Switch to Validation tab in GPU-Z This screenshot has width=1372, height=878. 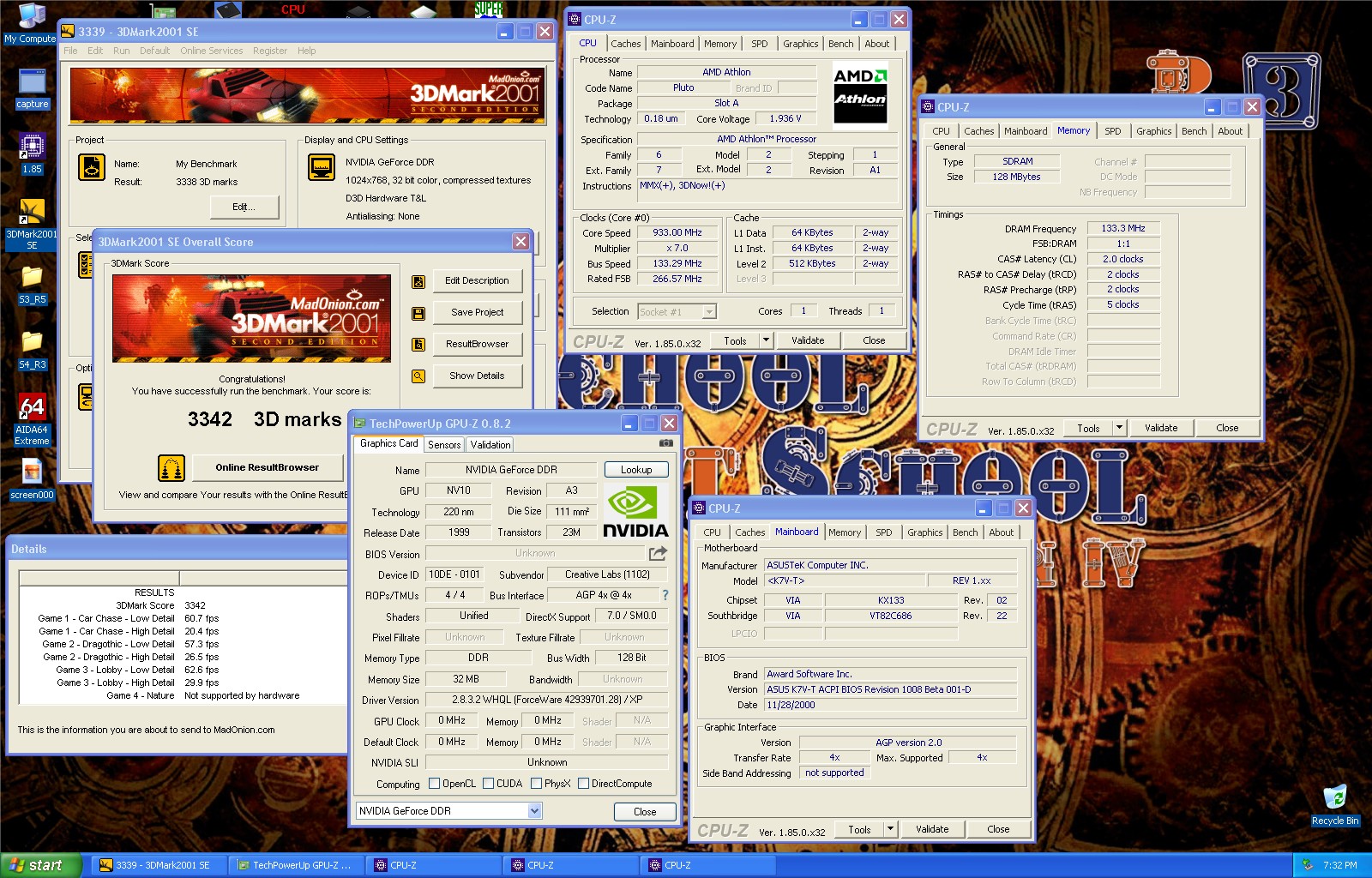pyautogui.click(x=490, y=445)
